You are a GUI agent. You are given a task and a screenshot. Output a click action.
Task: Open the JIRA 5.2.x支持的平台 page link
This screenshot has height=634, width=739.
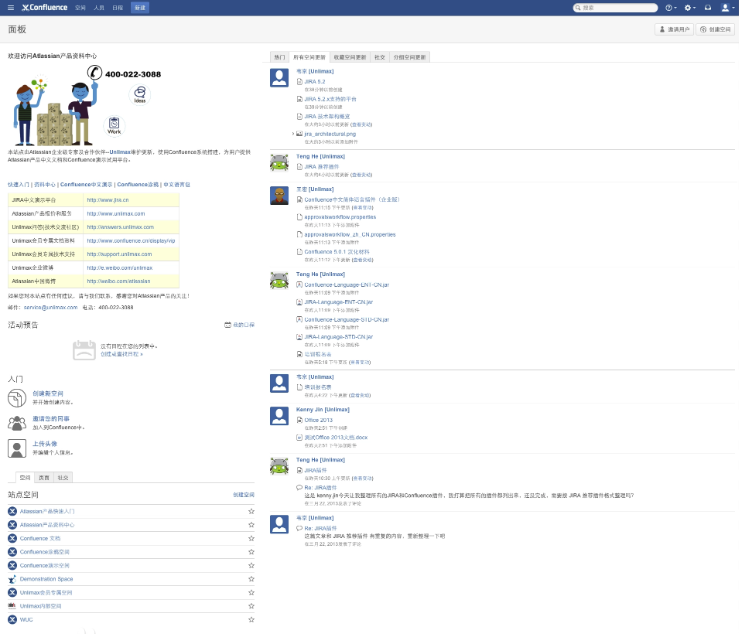pos(330,99)
